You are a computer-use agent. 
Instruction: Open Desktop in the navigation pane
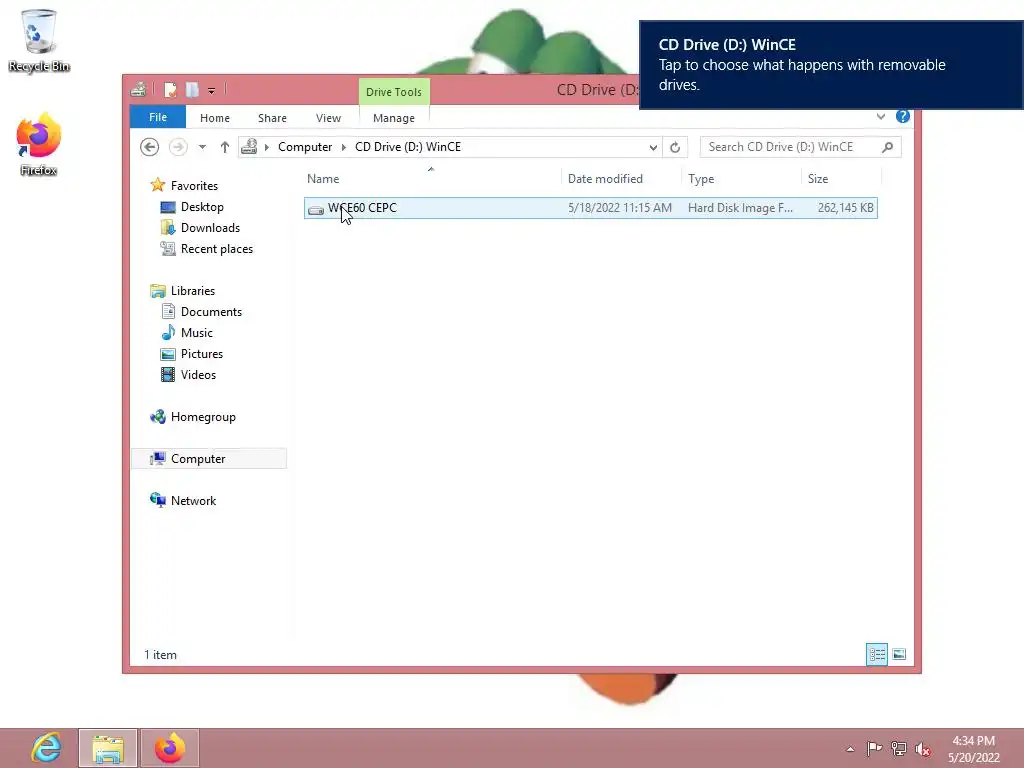202,207
